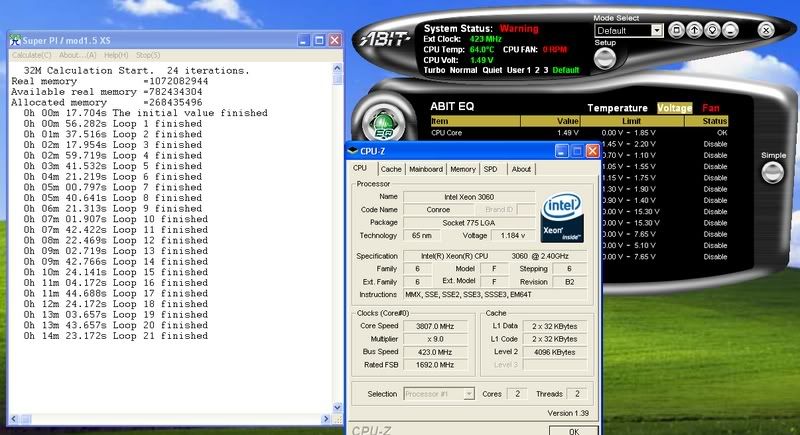Switch to the Mainboard tab in CPU-Z
Screen dimensions: 800x435
coord(426,169)
